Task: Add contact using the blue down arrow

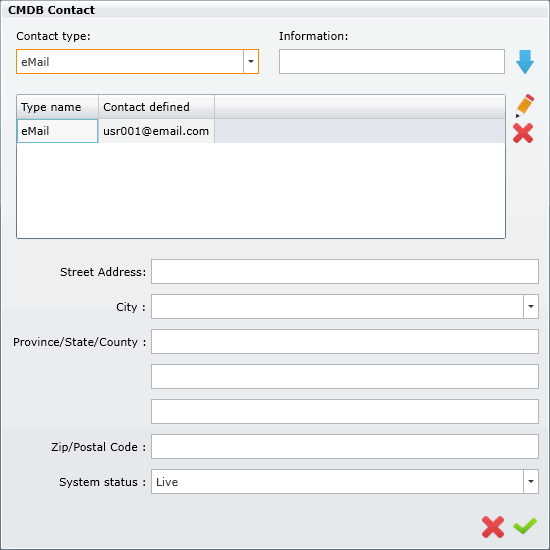Action: point(525,62)
